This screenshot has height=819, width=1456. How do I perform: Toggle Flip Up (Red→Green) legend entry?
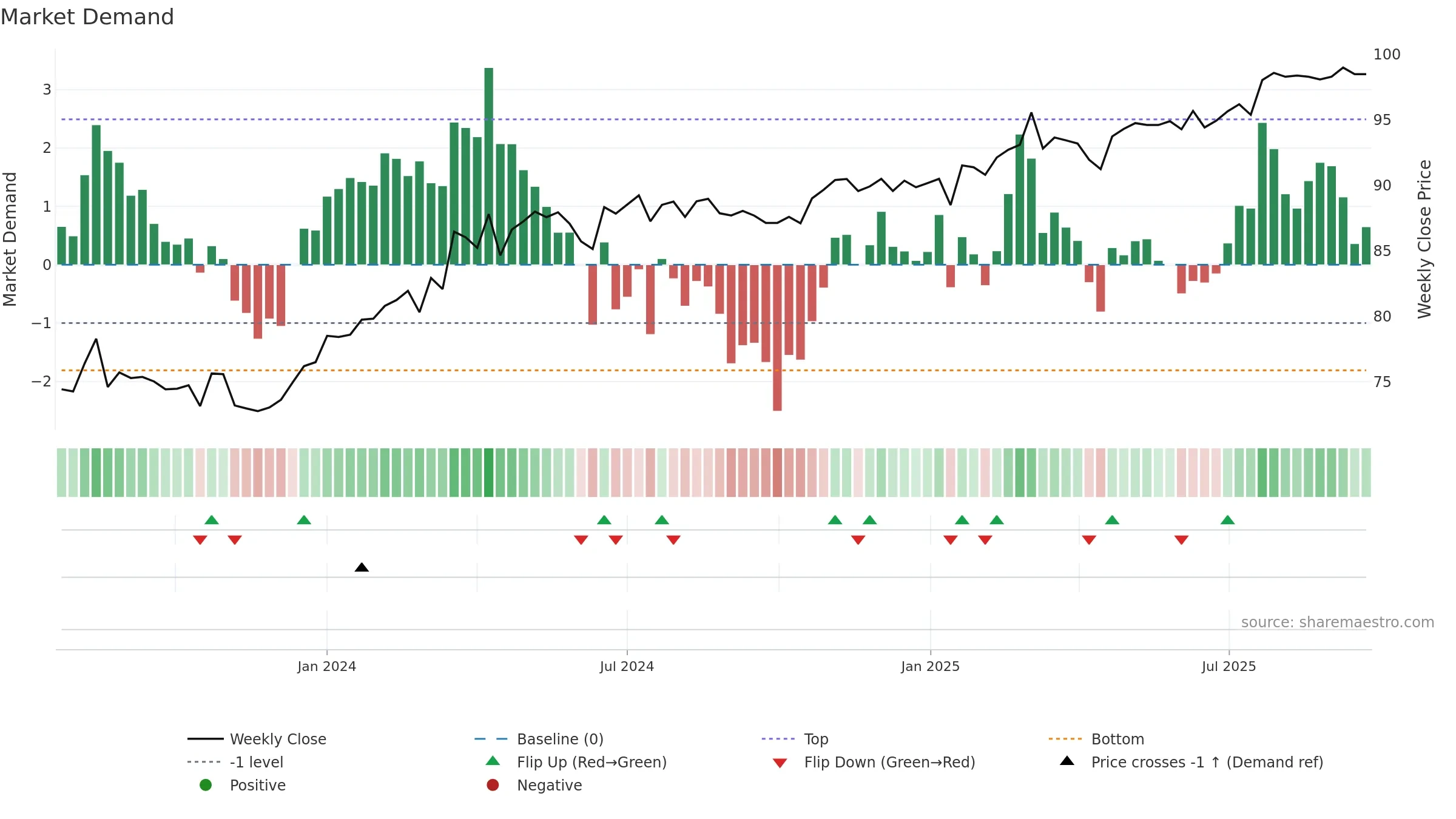pos(576,762)
